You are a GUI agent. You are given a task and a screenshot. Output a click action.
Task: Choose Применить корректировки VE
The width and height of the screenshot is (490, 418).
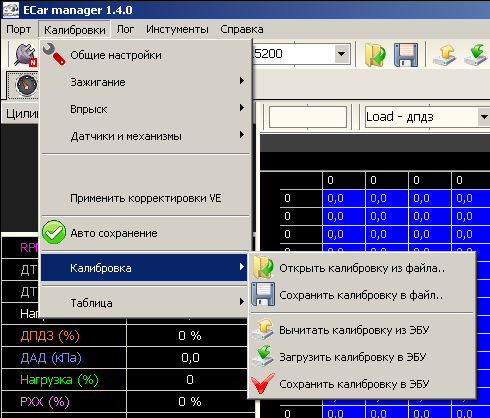pos(145,198)
